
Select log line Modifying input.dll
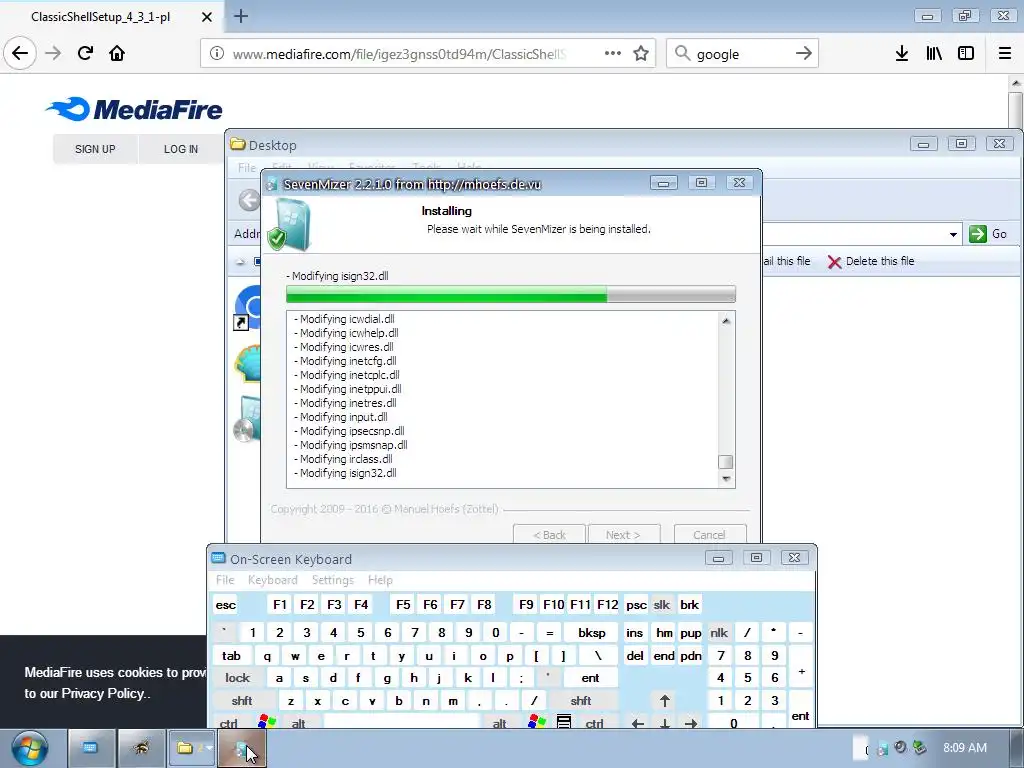coord(340,417)
